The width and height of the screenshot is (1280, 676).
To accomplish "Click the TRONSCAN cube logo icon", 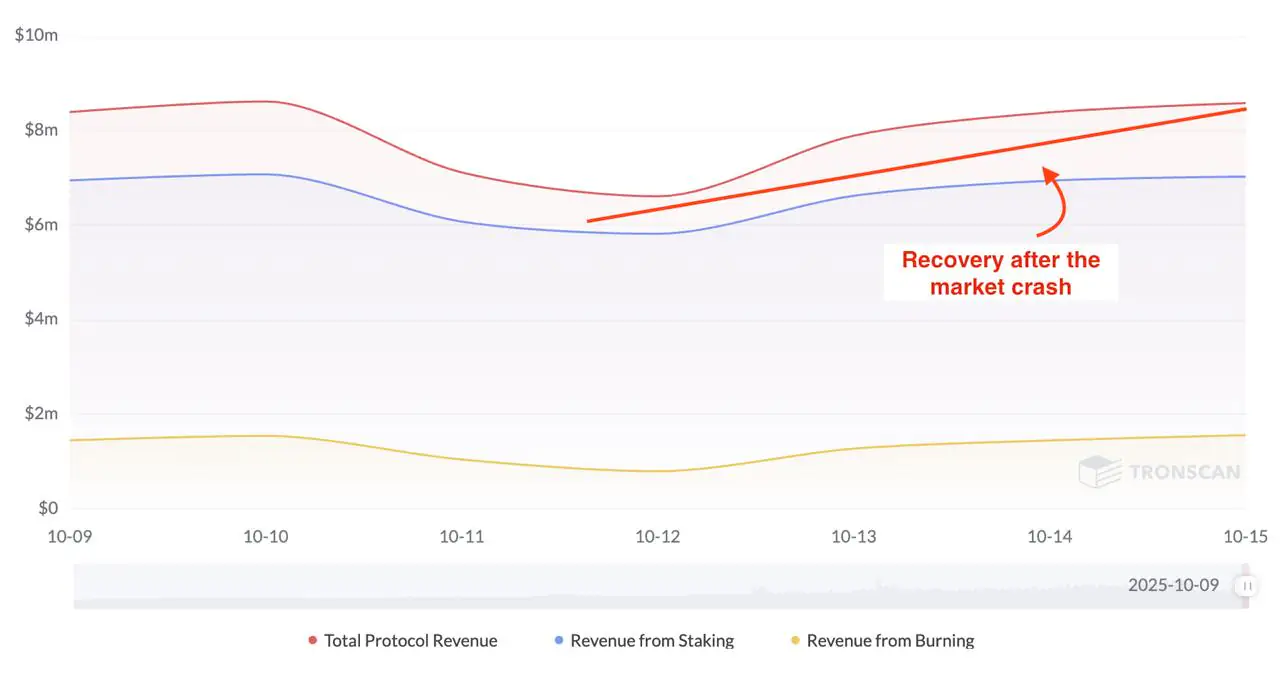I will 1100,472.
